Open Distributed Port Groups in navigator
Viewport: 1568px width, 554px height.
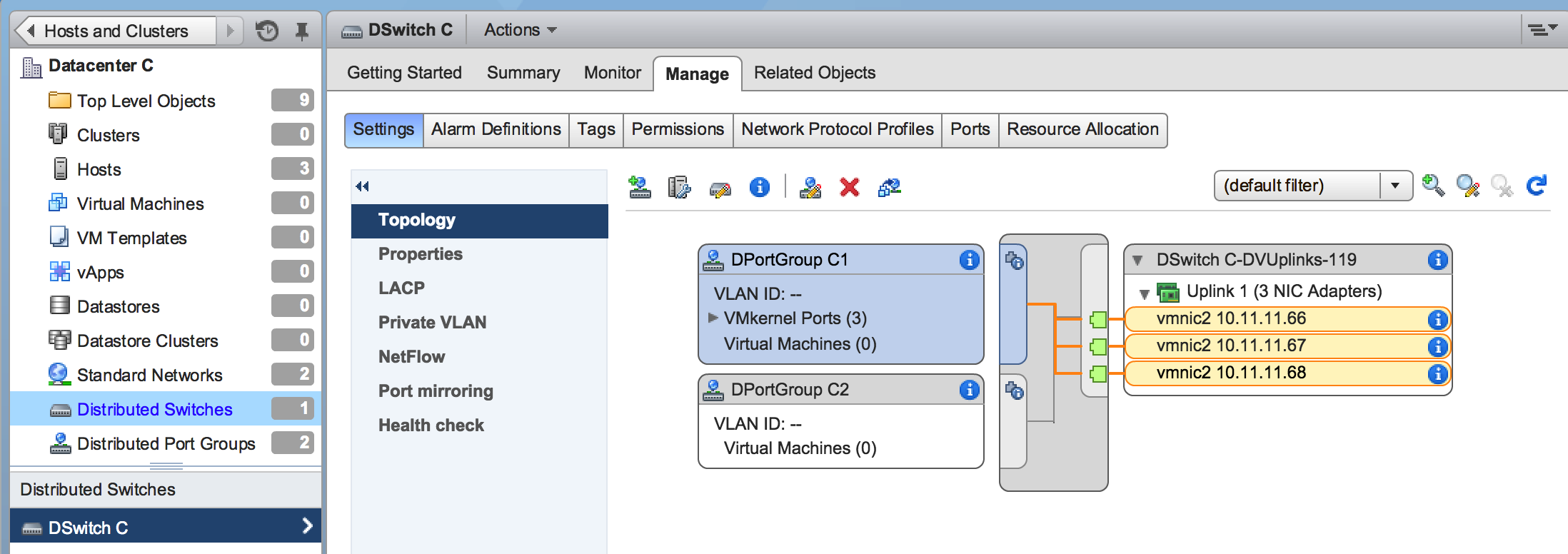point(166,444)
